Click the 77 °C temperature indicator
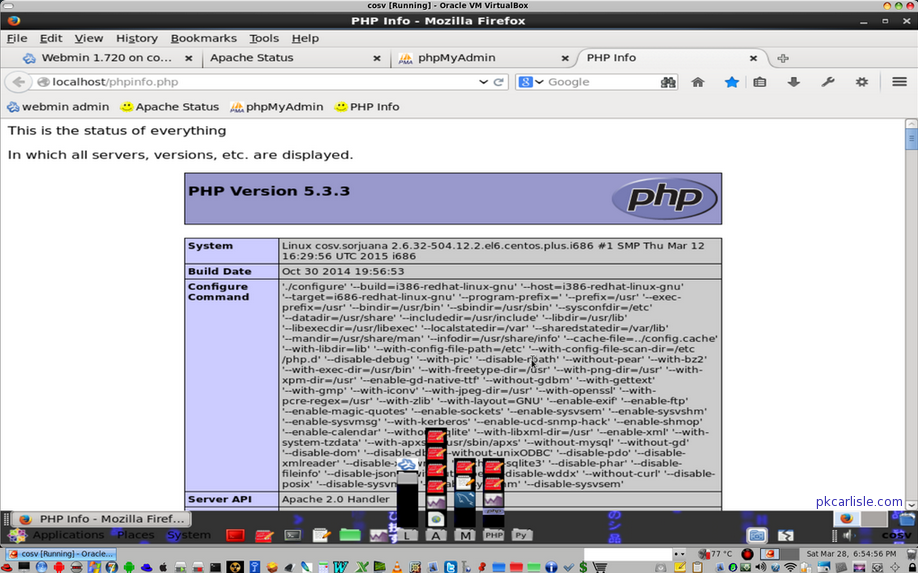Viewport: 918px width, 573px height. click(x=715, y=554)
